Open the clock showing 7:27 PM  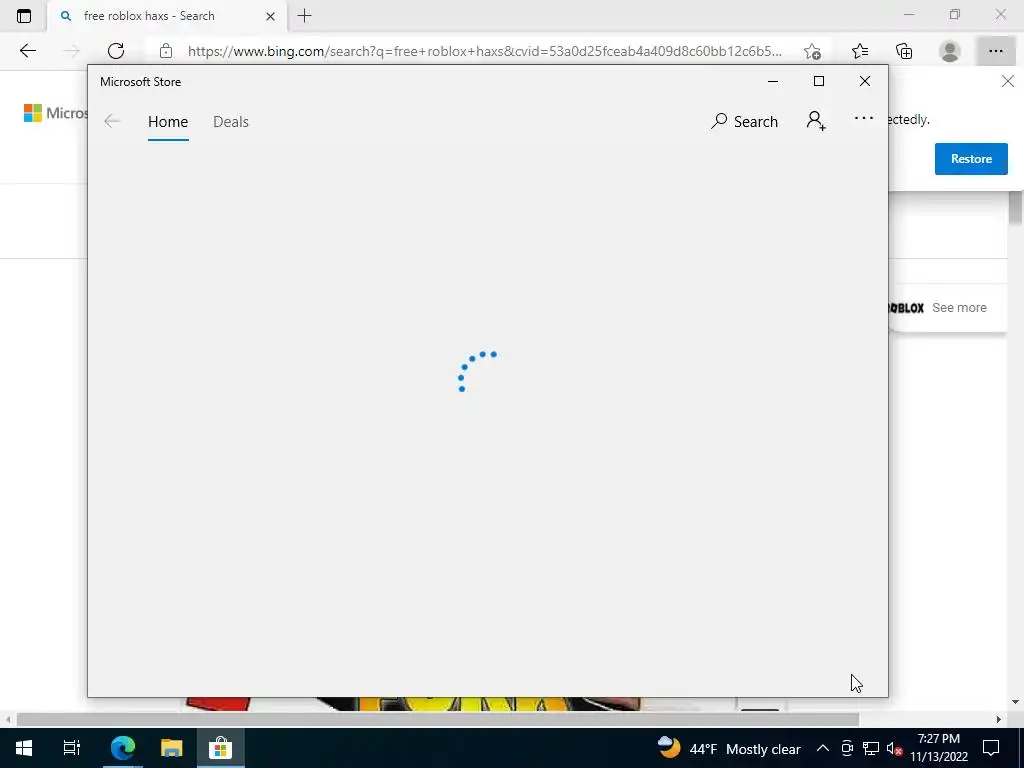tap(938, 748)
